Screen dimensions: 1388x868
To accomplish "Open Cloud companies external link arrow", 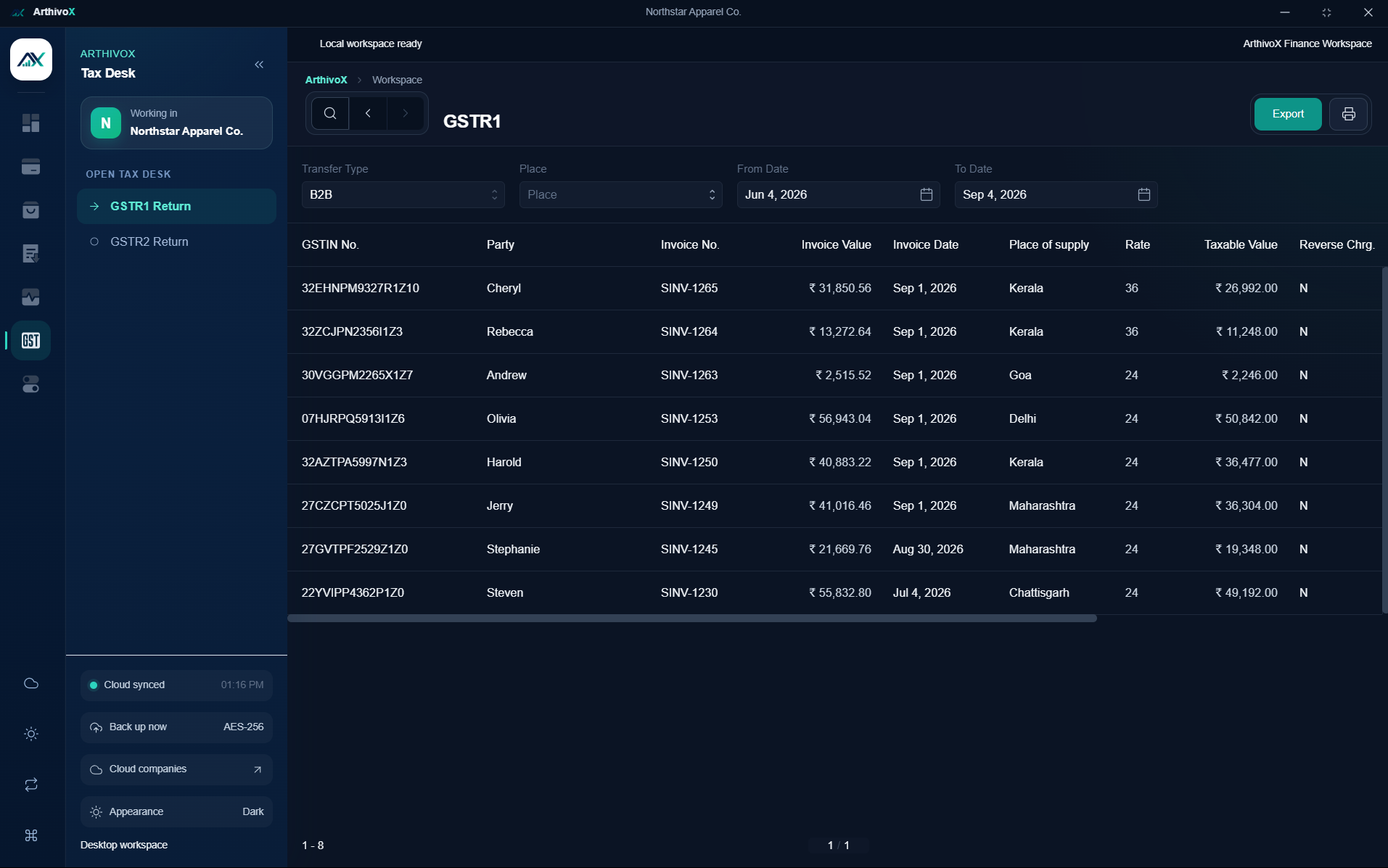I will click(x=258, y=769).
